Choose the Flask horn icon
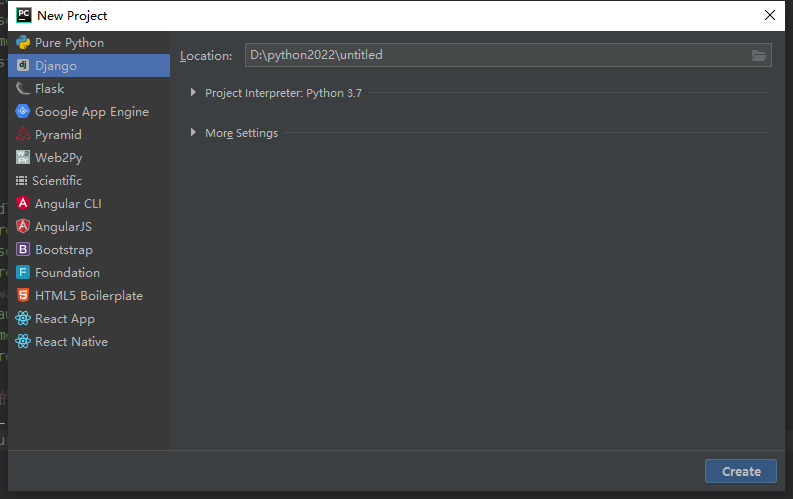 23,88
